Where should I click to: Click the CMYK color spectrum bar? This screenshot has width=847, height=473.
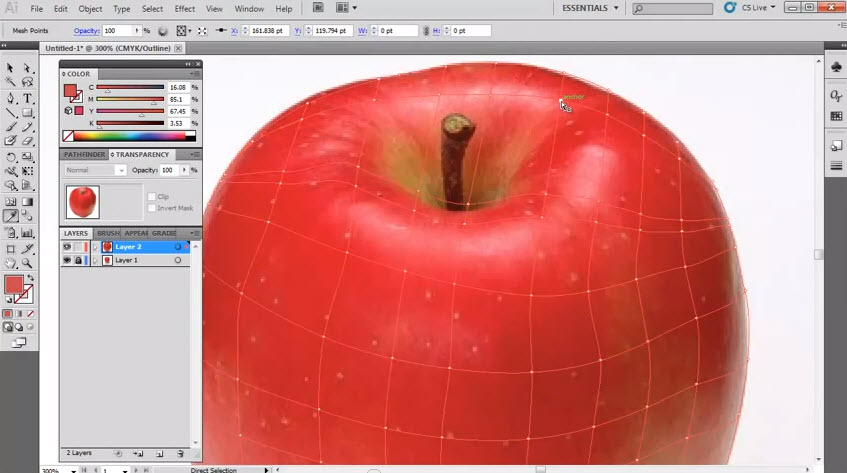point(135,136)
